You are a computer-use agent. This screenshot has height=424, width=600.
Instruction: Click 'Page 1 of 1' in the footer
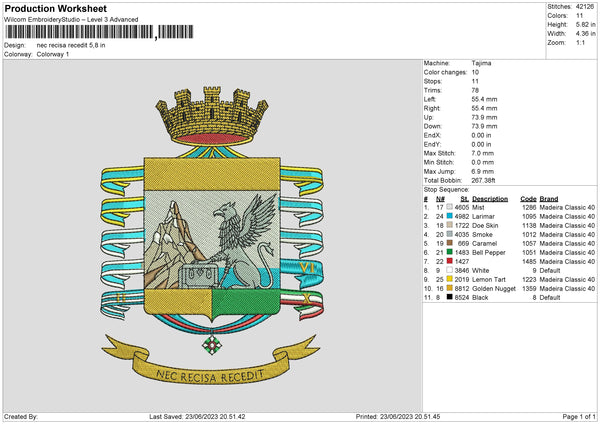click(579, 416)
